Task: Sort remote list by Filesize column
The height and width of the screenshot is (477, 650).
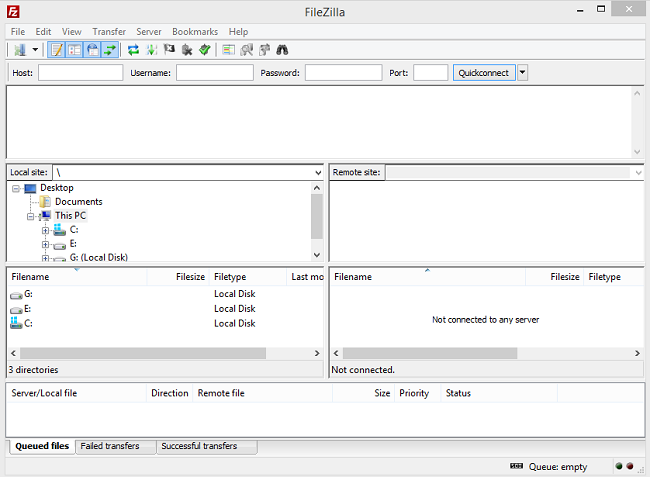Action: [x=555, y=277]
